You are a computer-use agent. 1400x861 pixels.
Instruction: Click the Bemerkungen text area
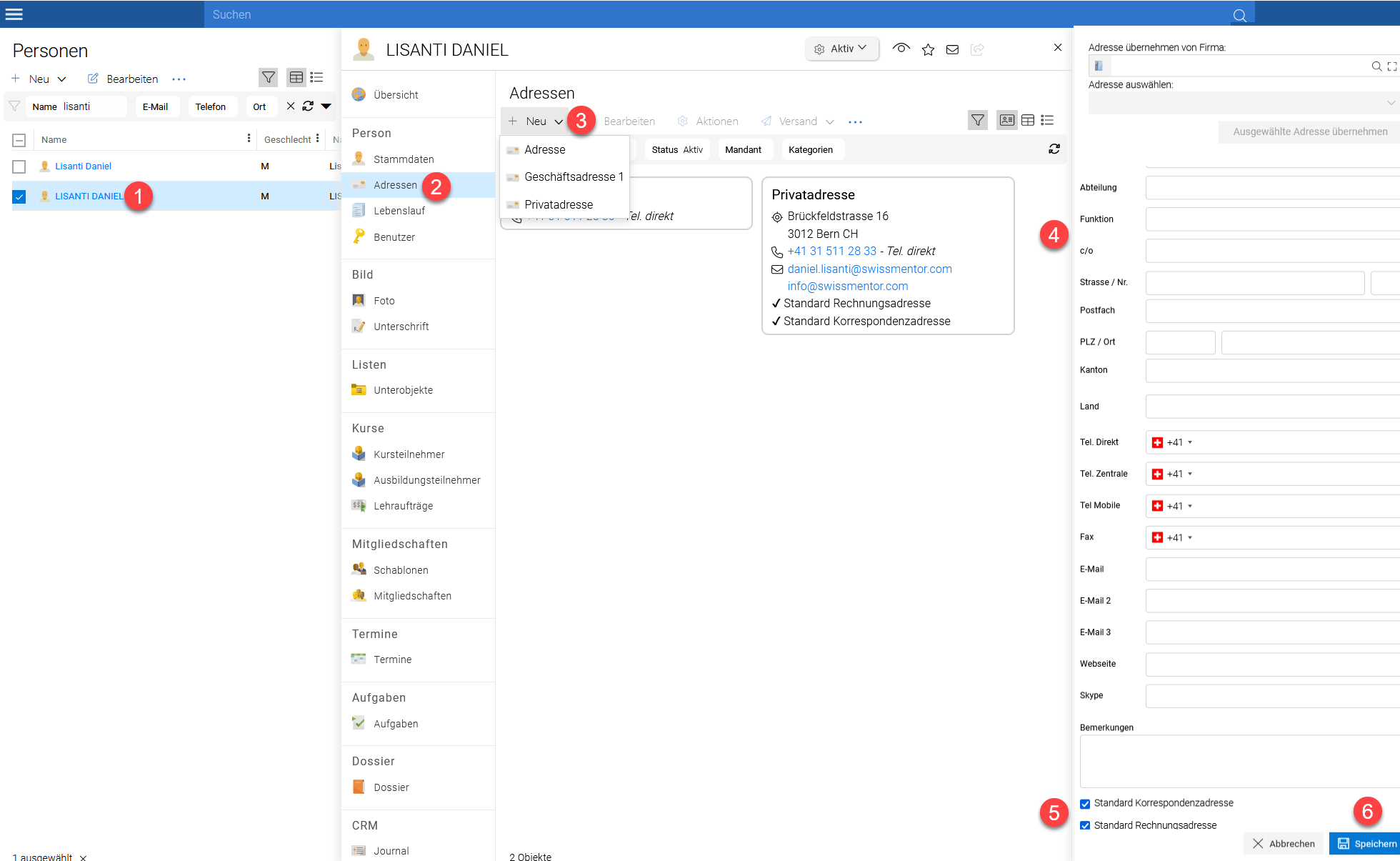click(x=1239, y=762)
